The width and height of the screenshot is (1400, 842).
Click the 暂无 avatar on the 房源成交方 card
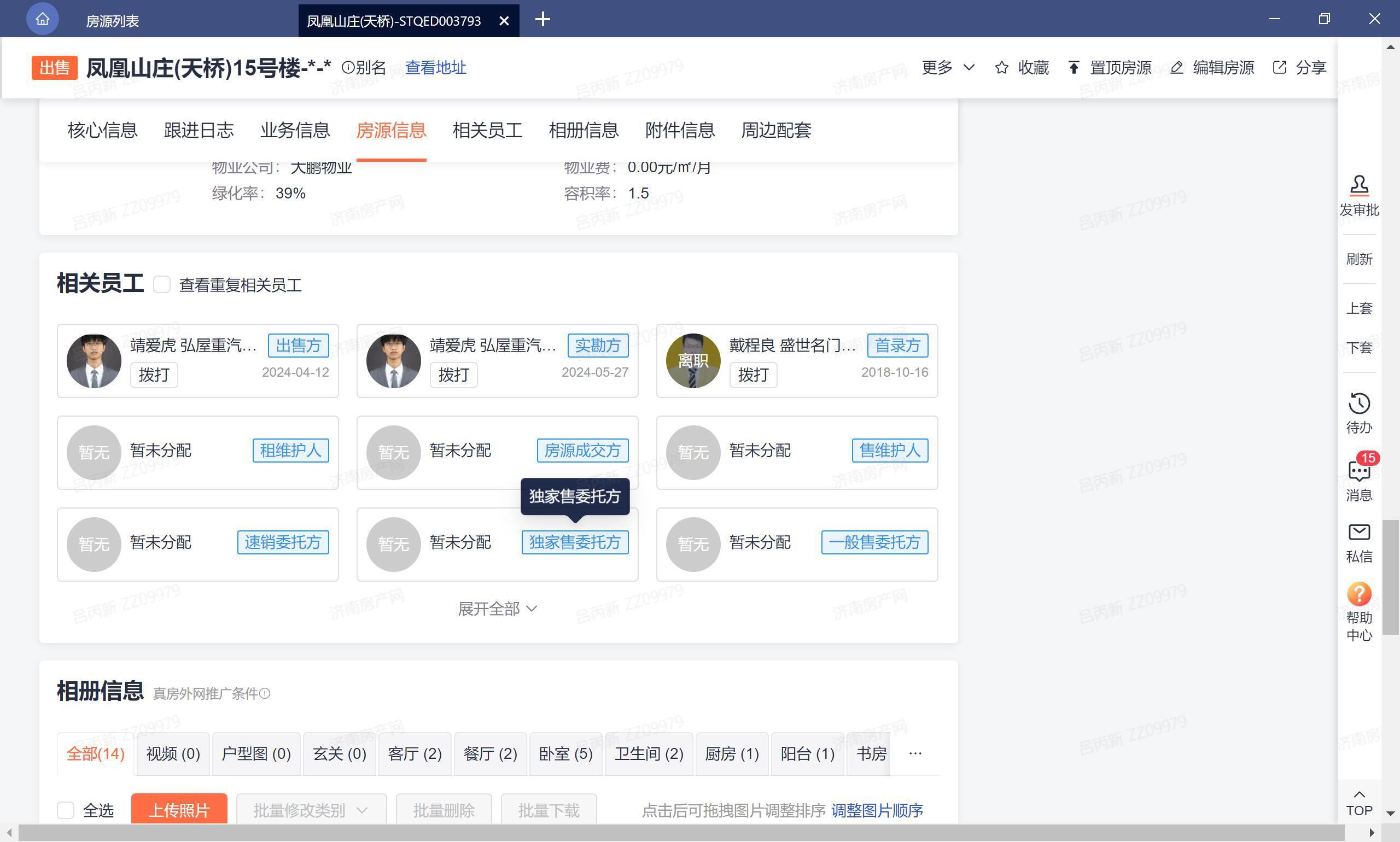pyautogui.click(x=393, y=452)
